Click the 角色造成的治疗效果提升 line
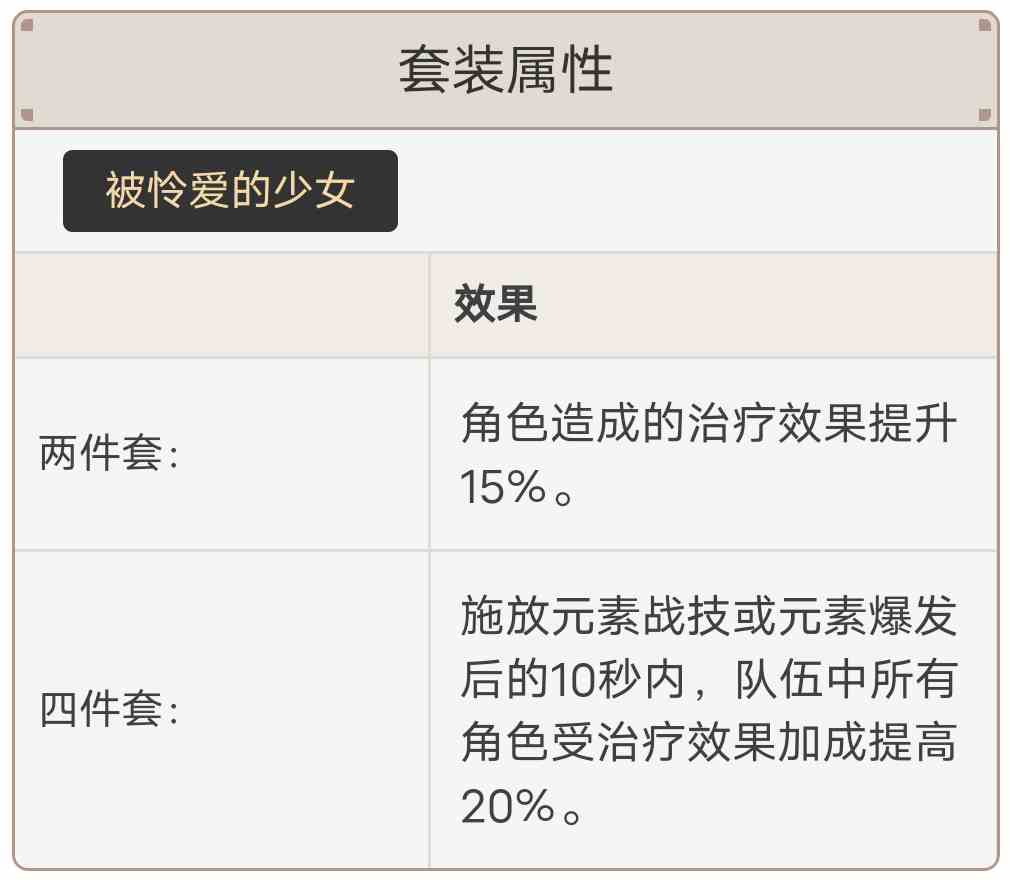 [709, 423]
